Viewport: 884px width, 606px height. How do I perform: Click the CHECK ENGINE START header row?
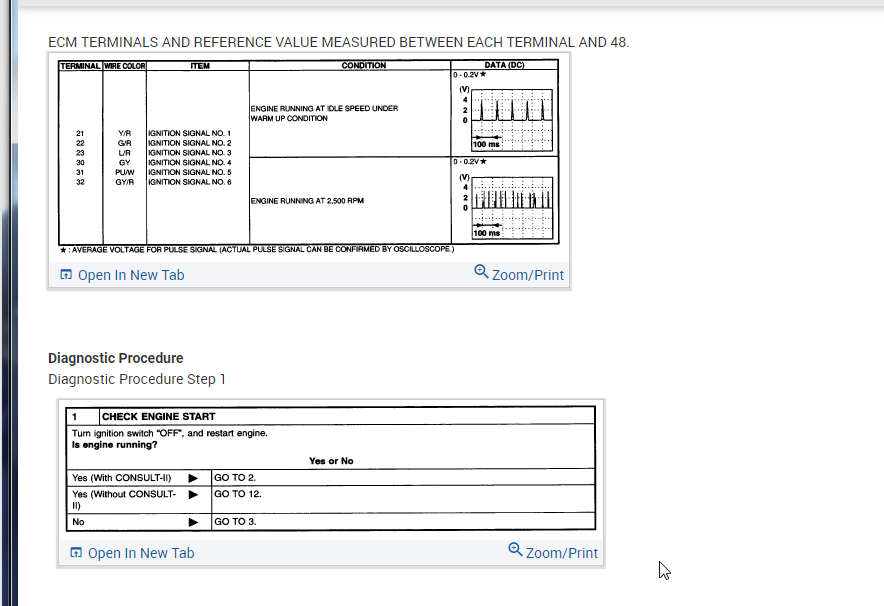tap(330, 416)
